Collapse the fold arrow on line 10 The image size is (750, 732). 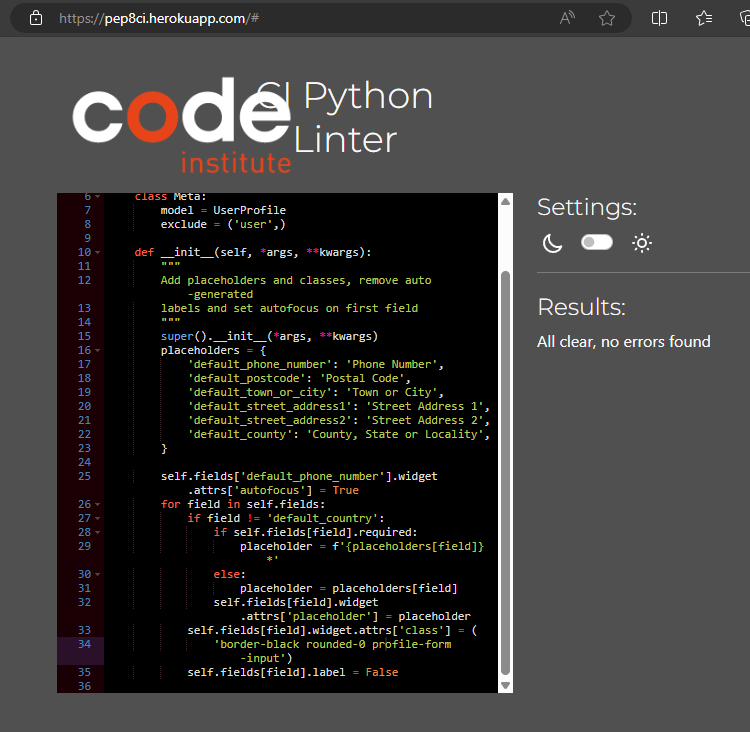98,252
